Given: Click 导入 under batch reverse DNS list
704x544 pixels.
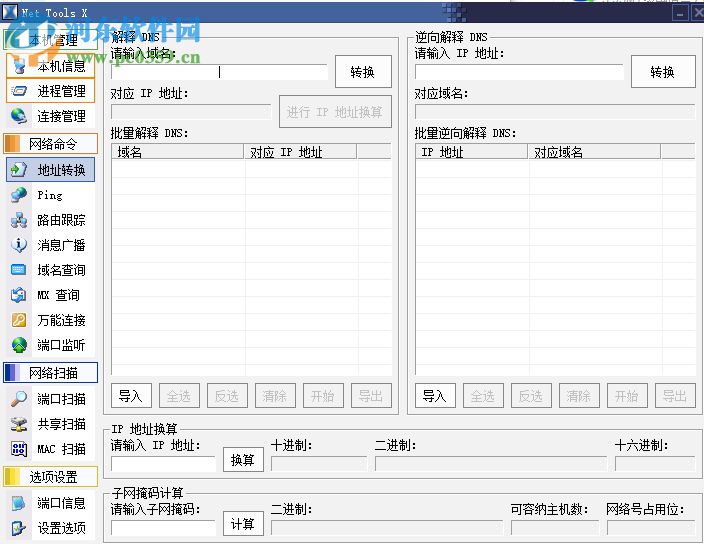Looking at the screenshot, I should tap(435, 396).
